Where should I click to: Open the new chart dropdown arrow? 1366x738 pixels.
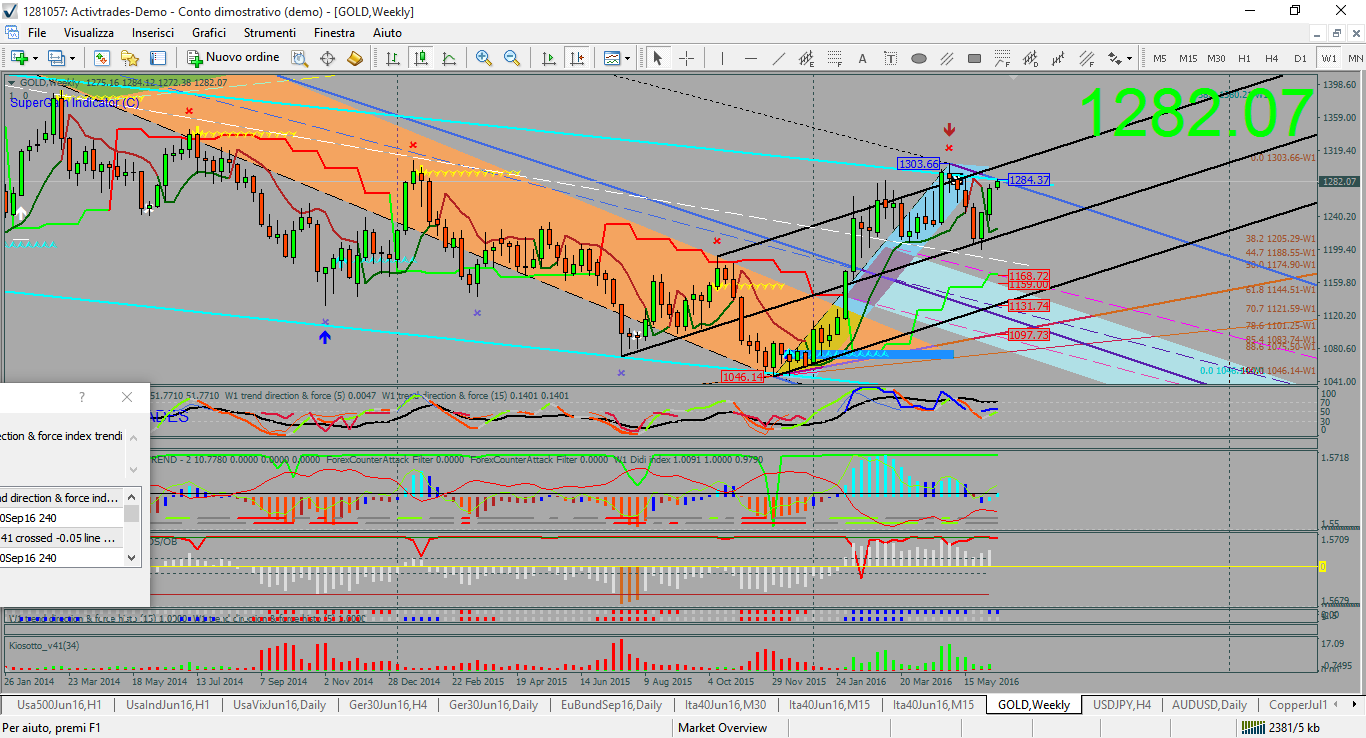(x=35, y=58)
